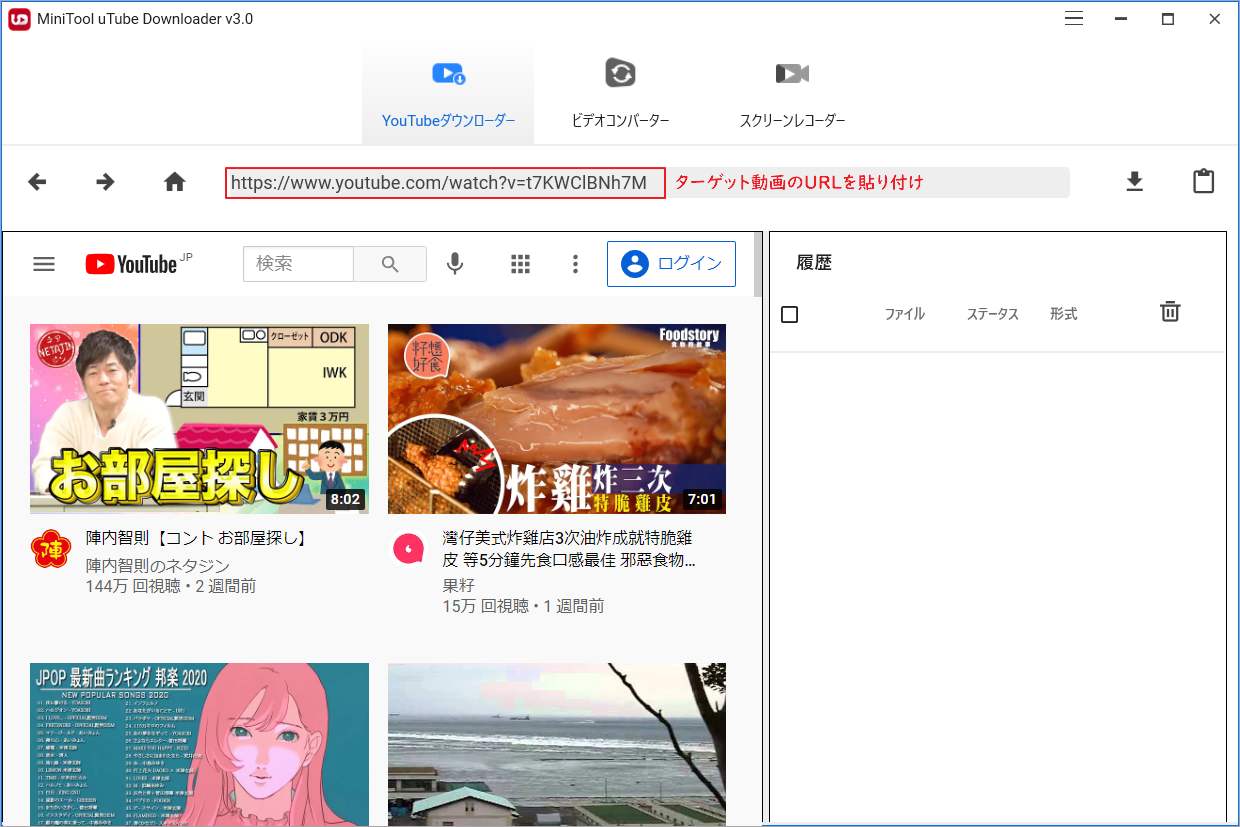Toggle the select-all checkbox in 履歴
The height and width of the screenshot is (827, 1240).
click(789, 314)
